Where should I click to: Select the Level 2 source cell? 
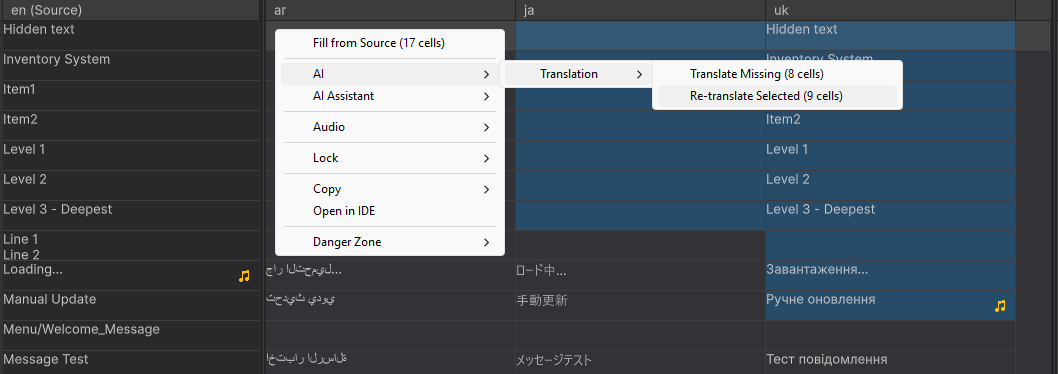(x=130, y=185)
